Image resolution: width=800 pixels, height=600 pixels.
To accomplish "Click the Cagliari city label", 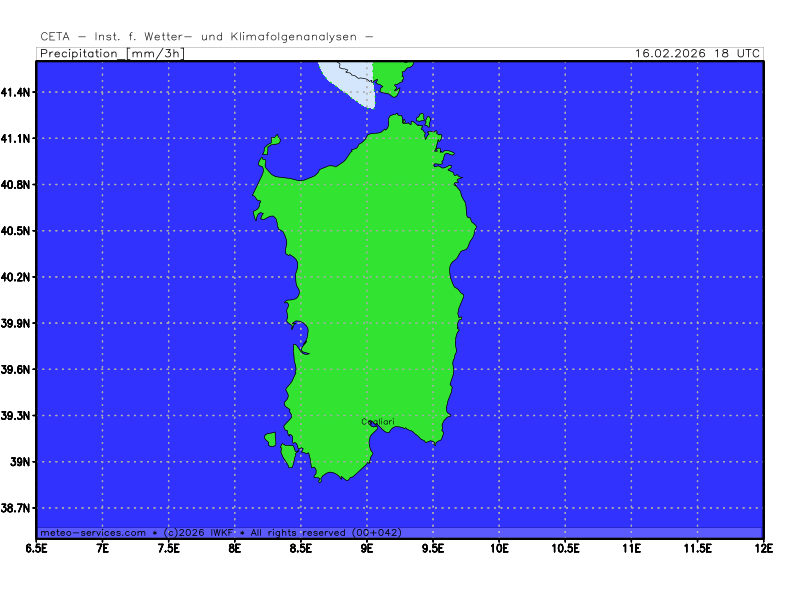I will coord(378,422).
